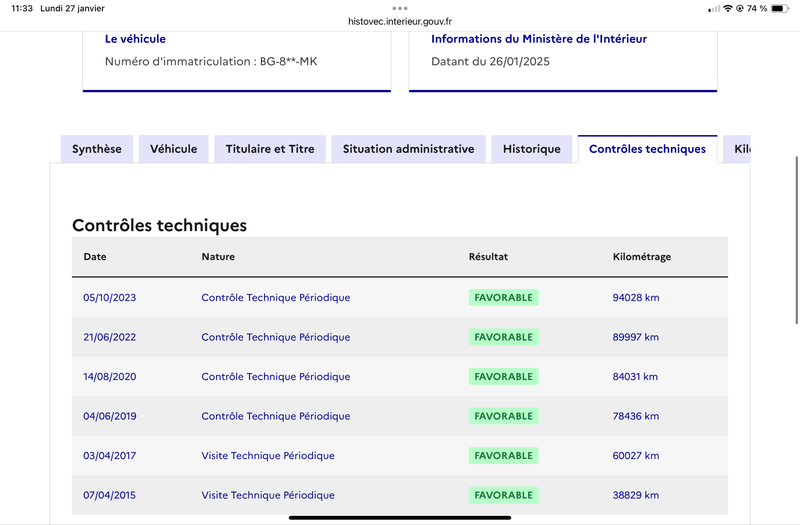800x525 pixels.
Task: Click the Nature column header
Action: [218, 257]
